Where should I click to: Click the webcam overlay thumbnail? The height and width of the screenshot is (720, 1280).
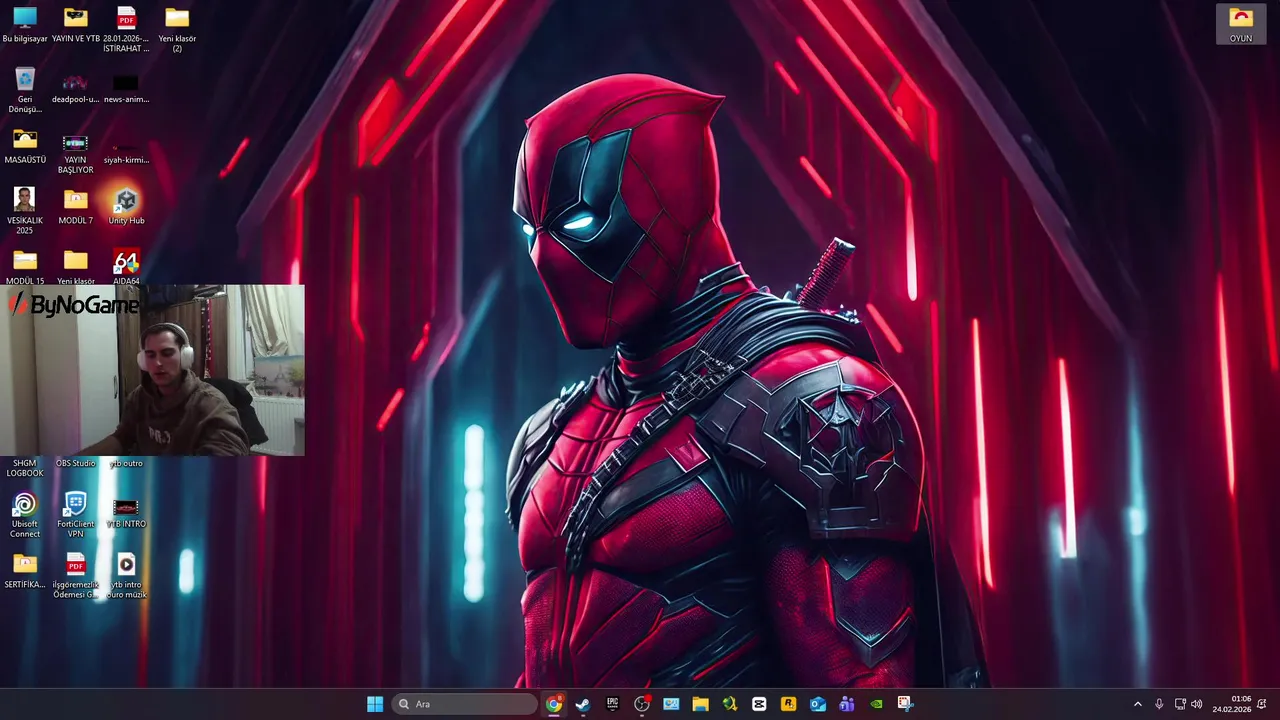tap(152, 370)
